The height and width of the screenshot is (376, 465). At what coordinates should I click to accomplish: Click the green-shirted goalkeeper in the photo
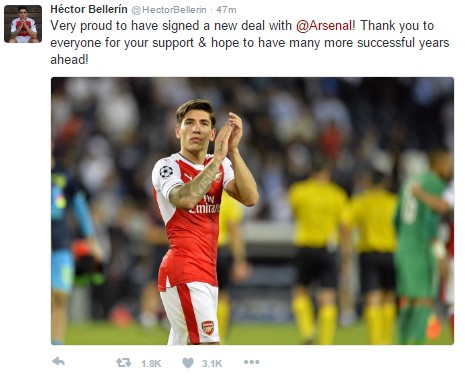pos(421,245)
